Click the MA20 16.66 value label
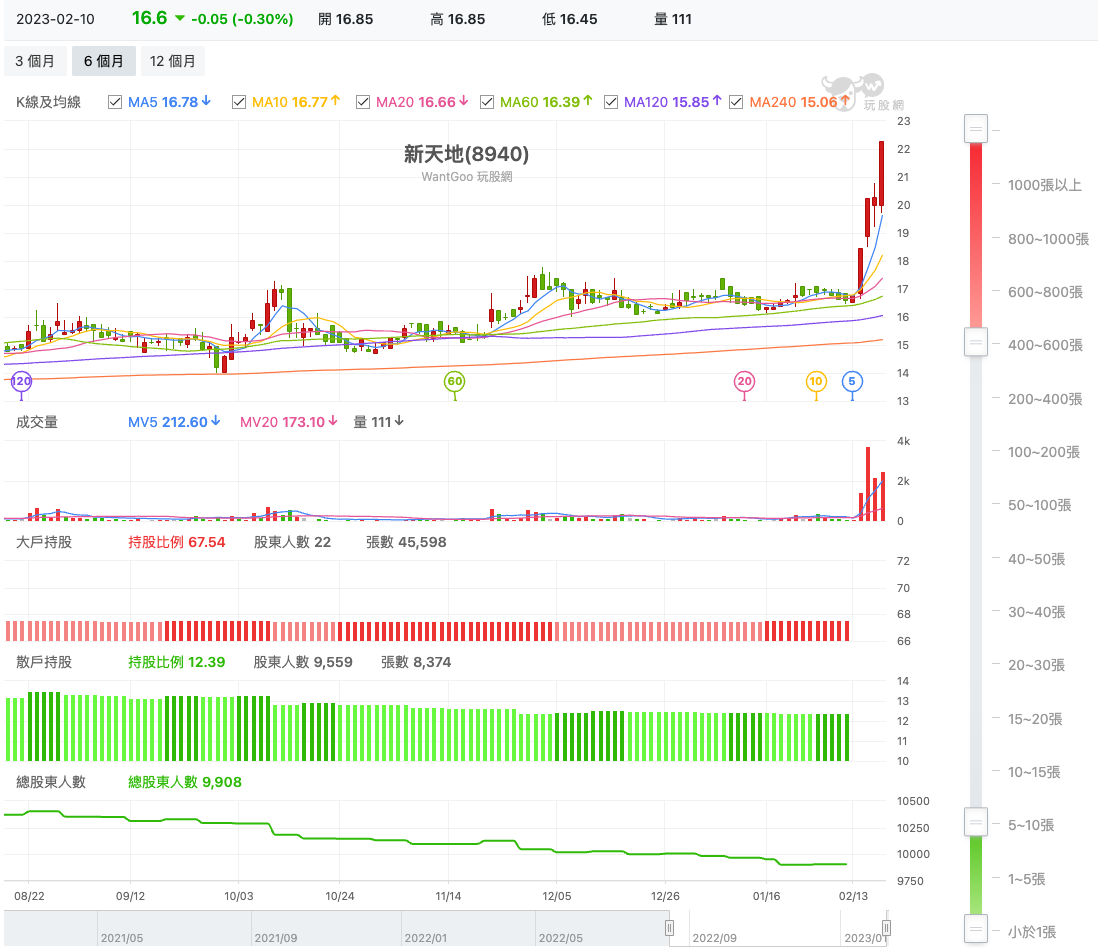The image size is (1098, 948). (x=422, y=102)
